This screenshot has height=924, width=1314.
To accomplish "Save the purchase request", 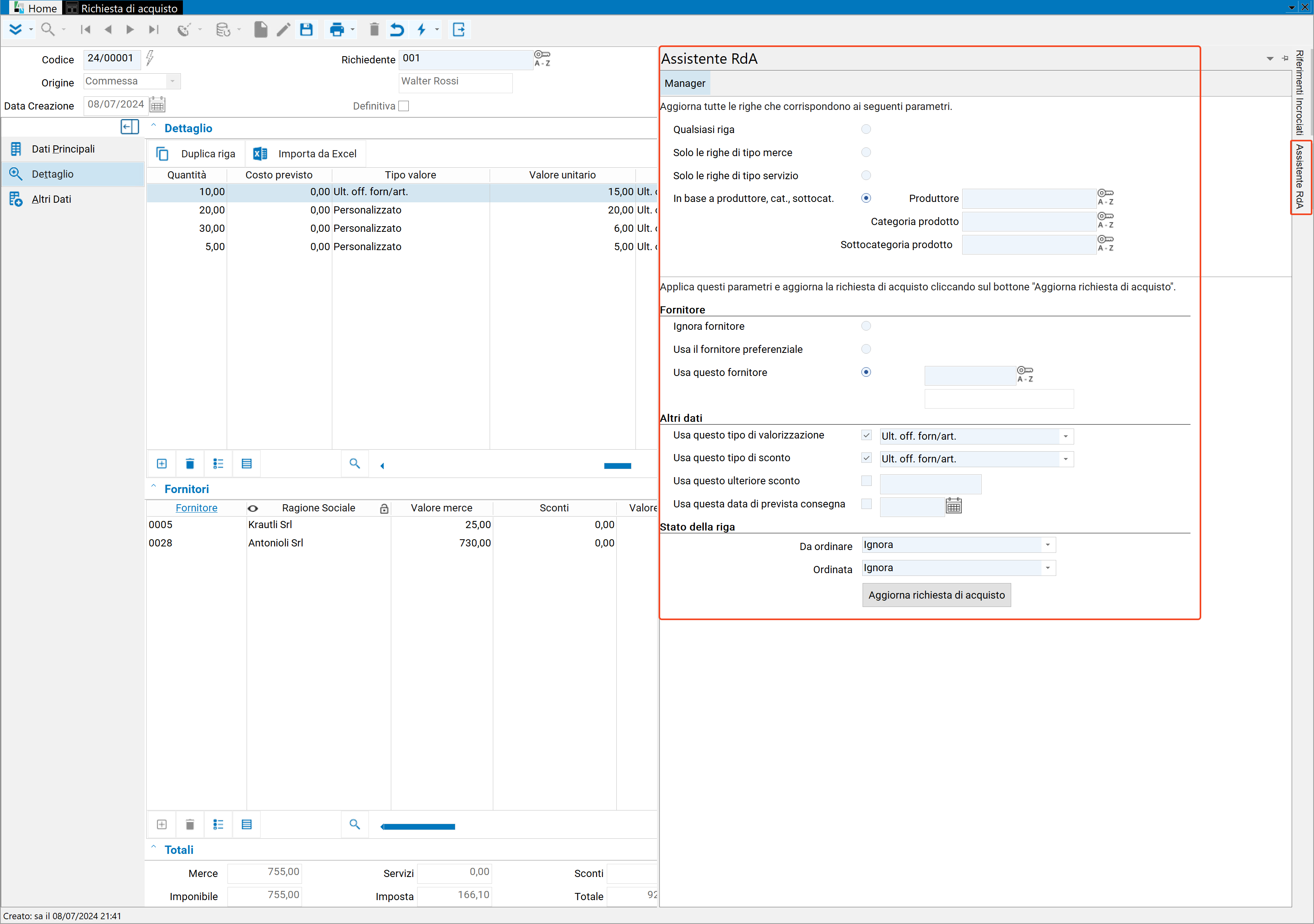I will pyautogui.click(x=307, y=30).
